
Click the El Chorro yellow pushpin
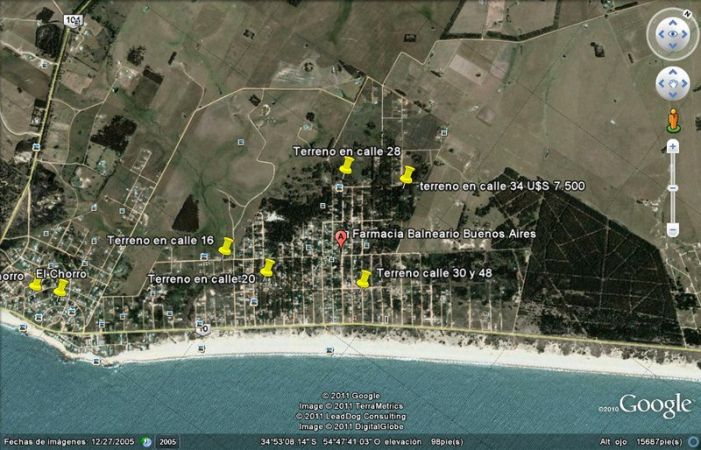point(61,287)
